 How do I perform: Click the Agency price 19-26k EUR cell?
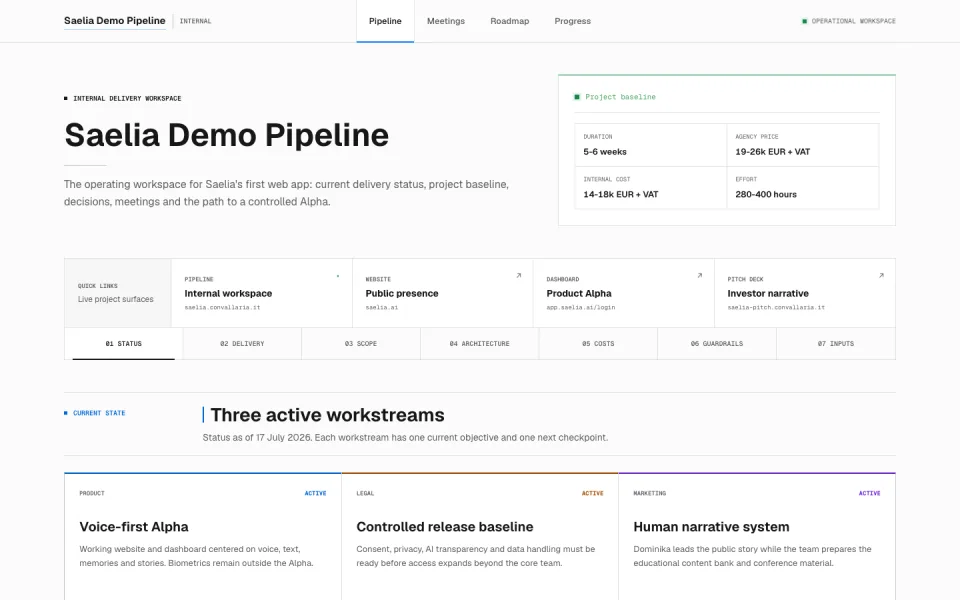pos(803,145)
